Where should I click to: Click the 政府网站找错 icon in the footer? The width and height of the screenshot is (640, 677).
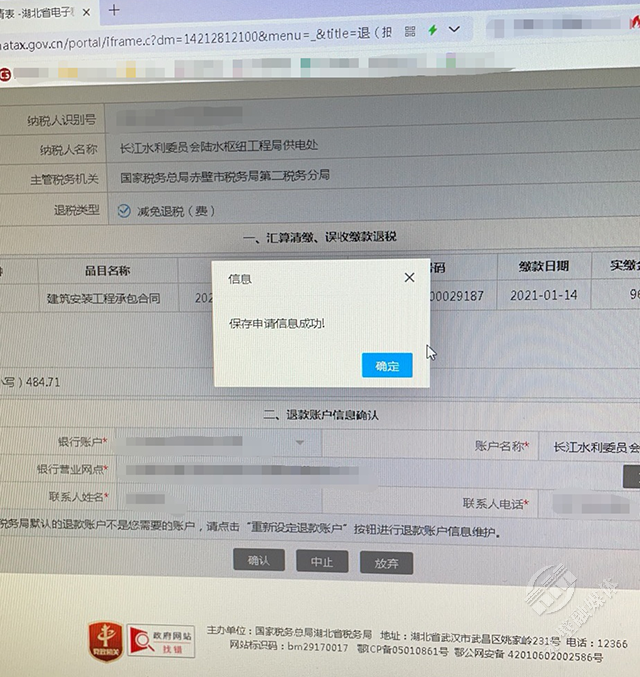click(161, 641)
